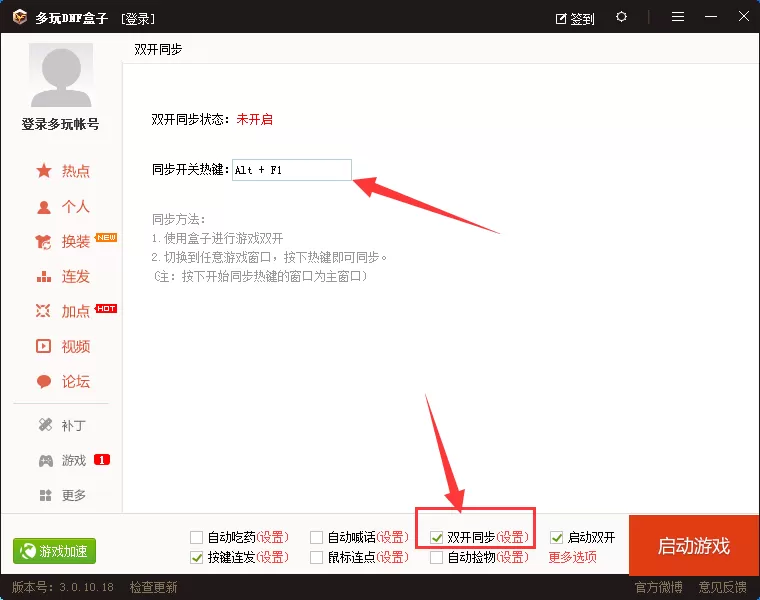
Task: Click 检查更新 in the status bar
Action: pos(154,587)
